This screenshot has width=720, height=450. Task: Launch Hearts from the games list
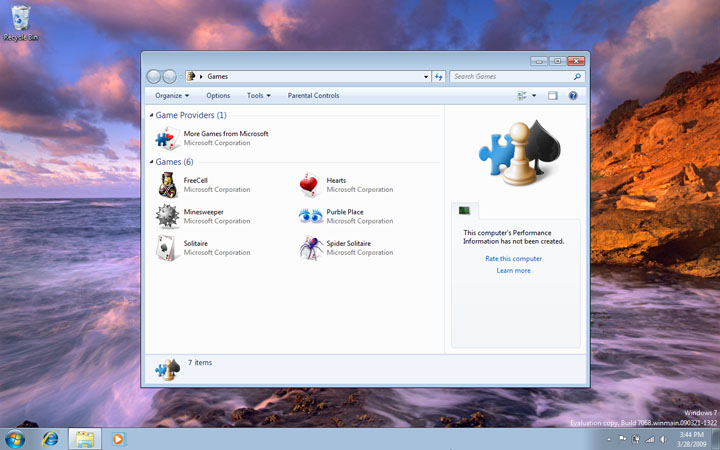click(311, 185)
